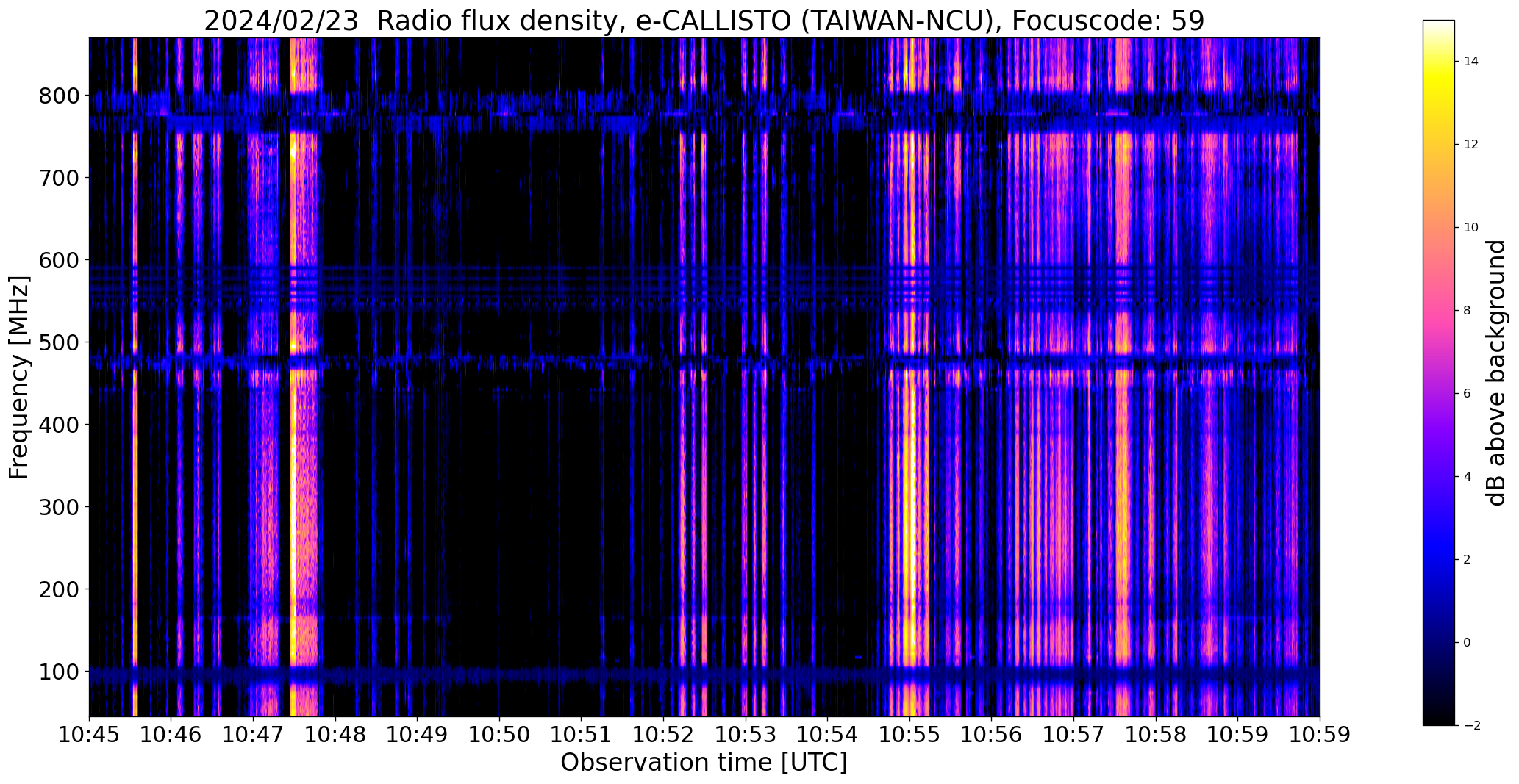Image resolution: width=1519 pixels, height=784 pixels.
Task: Click the 10:55 time tick label
Action: tap(910, 735)
